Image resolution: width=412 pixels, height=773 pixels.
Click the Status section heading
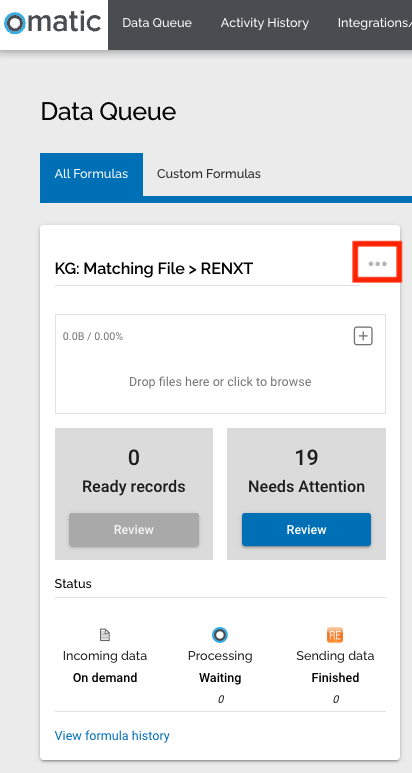73,584
